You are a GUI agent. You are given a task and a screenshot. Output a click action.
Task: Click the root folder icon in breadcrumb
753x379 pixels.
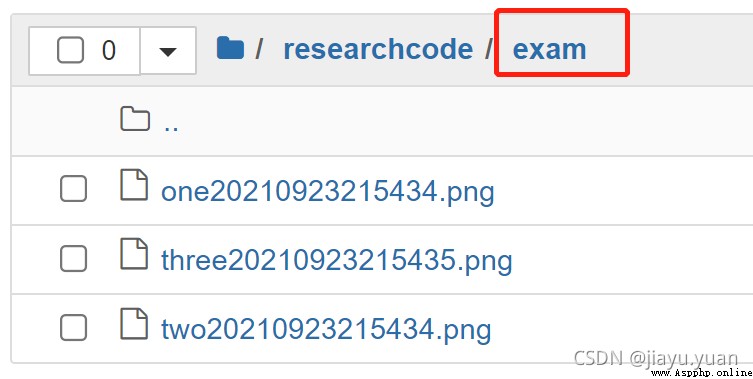230,49
